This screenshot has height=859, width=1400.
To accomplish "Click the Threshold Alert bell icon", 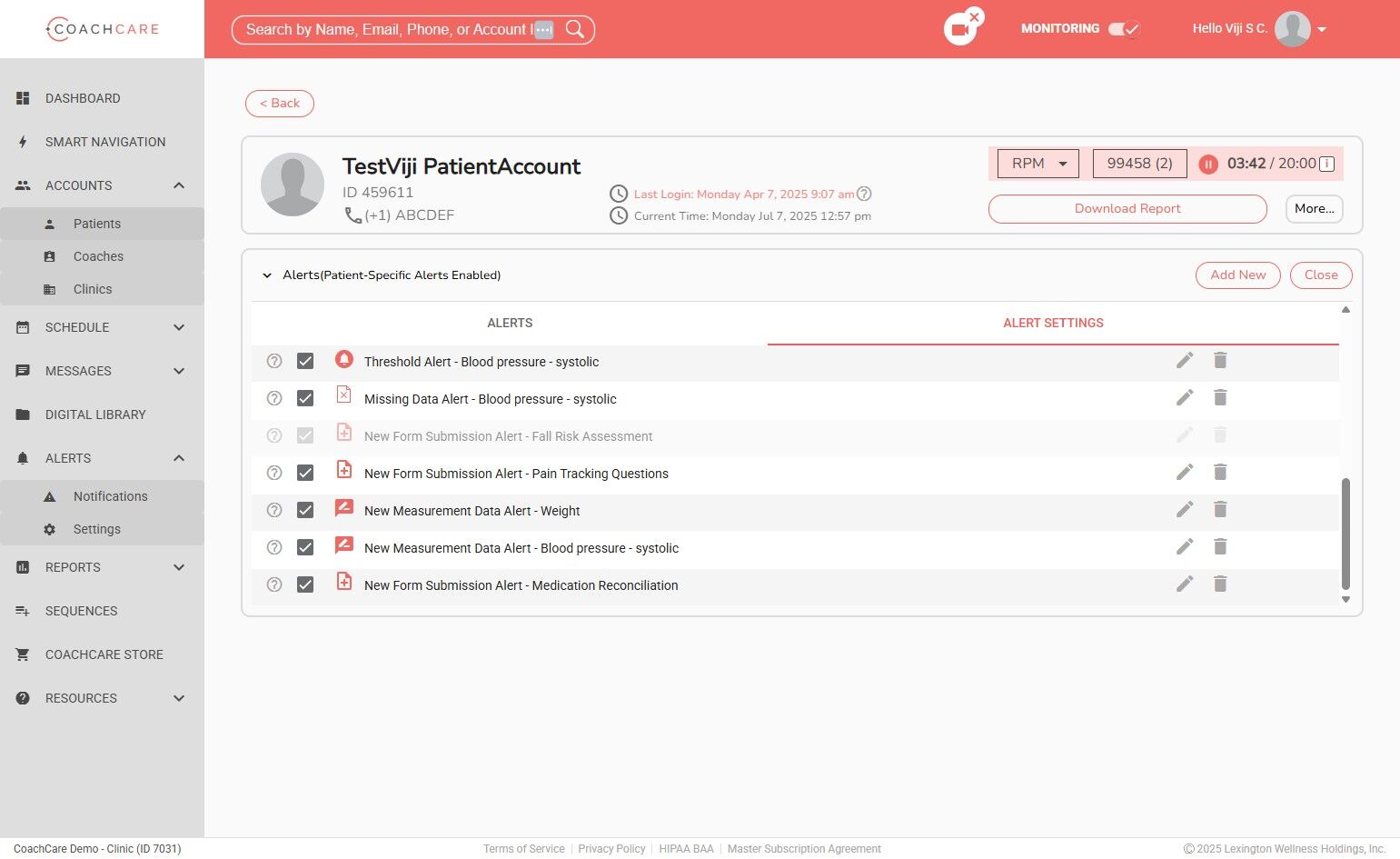I will tap(343, 359).
